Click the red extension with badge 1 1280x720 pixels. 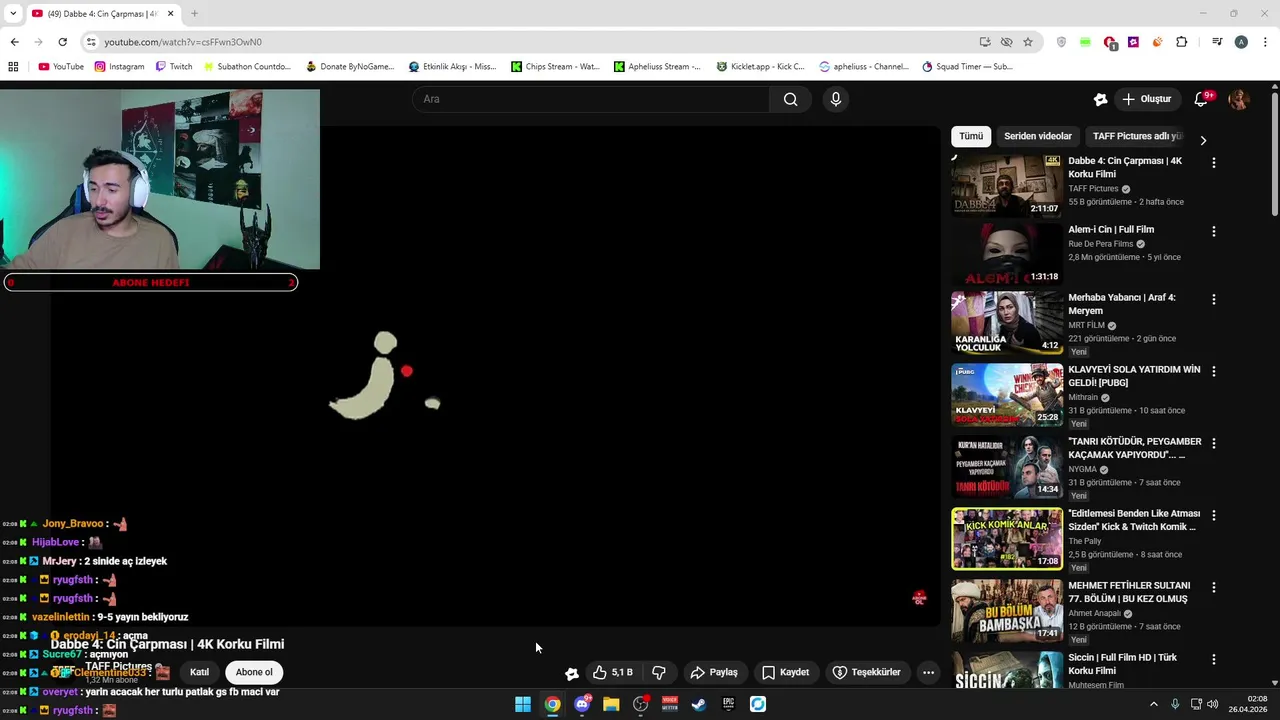click(x=1110, y=42)
